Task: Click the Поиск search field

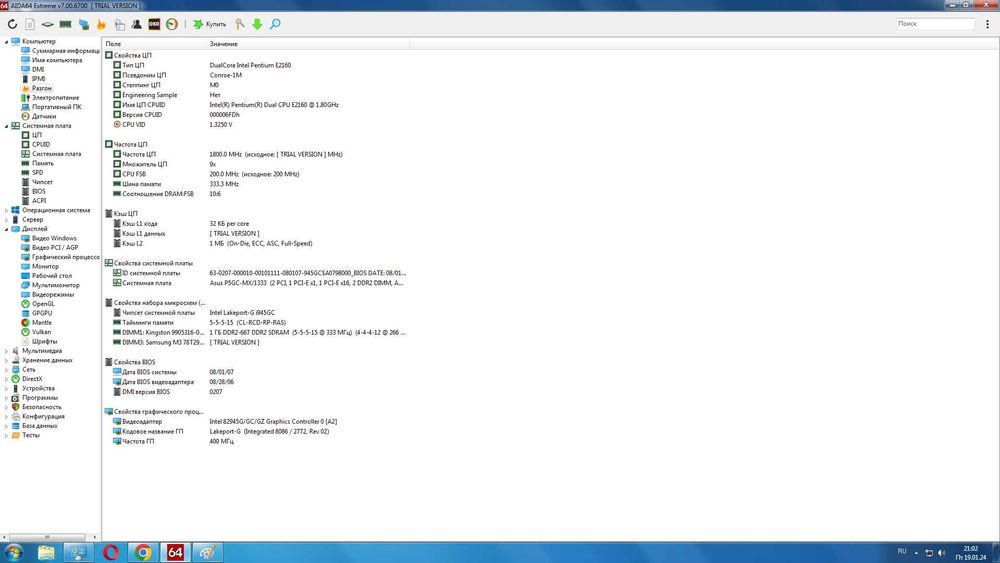Action: pos(935,24)
